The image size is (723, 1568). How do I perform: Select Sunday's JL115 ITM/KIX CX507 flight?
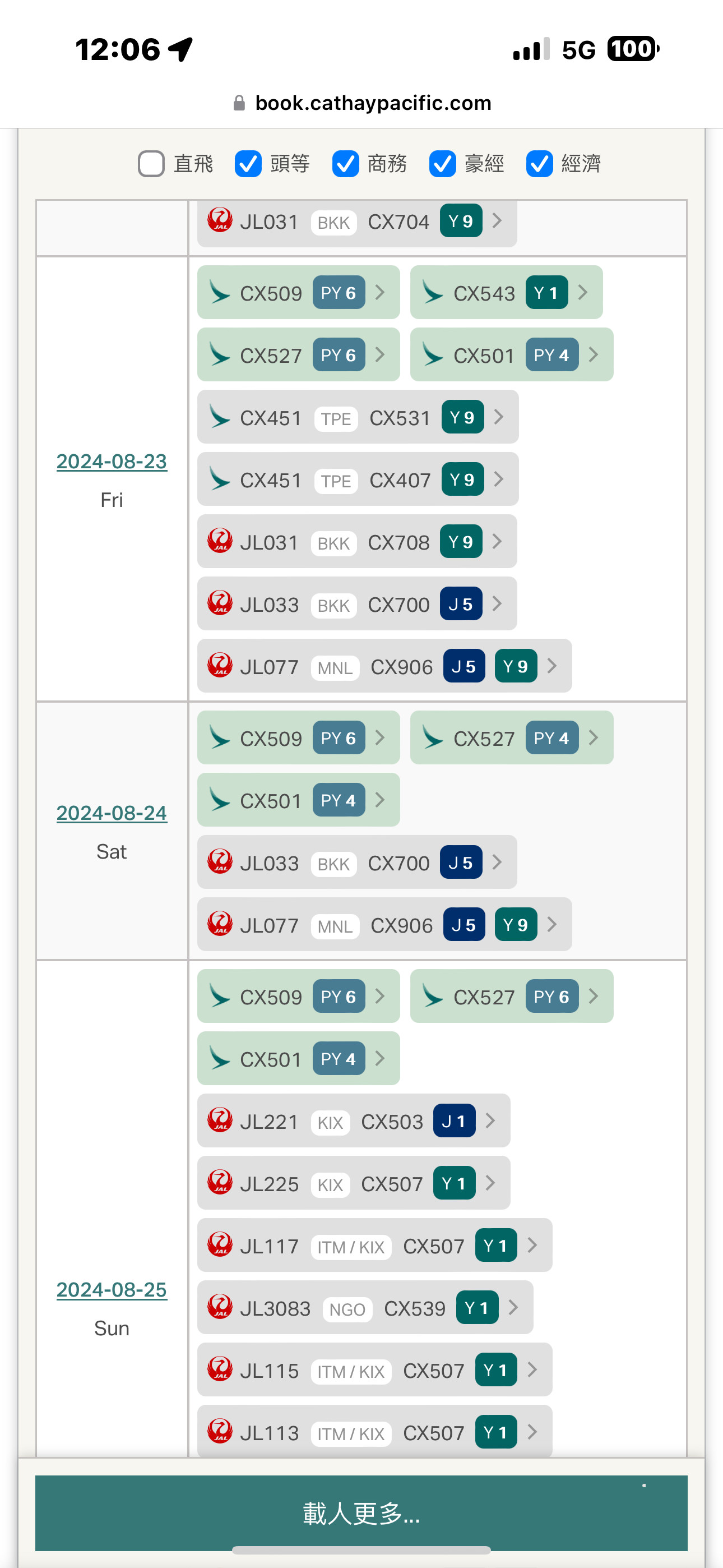(x=374, y=1370)
